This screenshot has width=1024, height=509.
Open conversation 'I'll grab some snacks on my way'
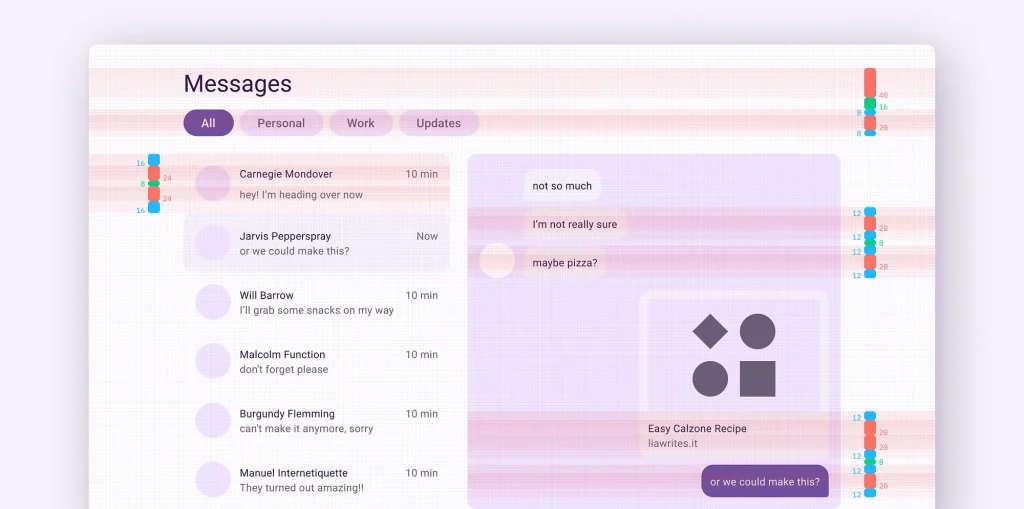point(316,310)
